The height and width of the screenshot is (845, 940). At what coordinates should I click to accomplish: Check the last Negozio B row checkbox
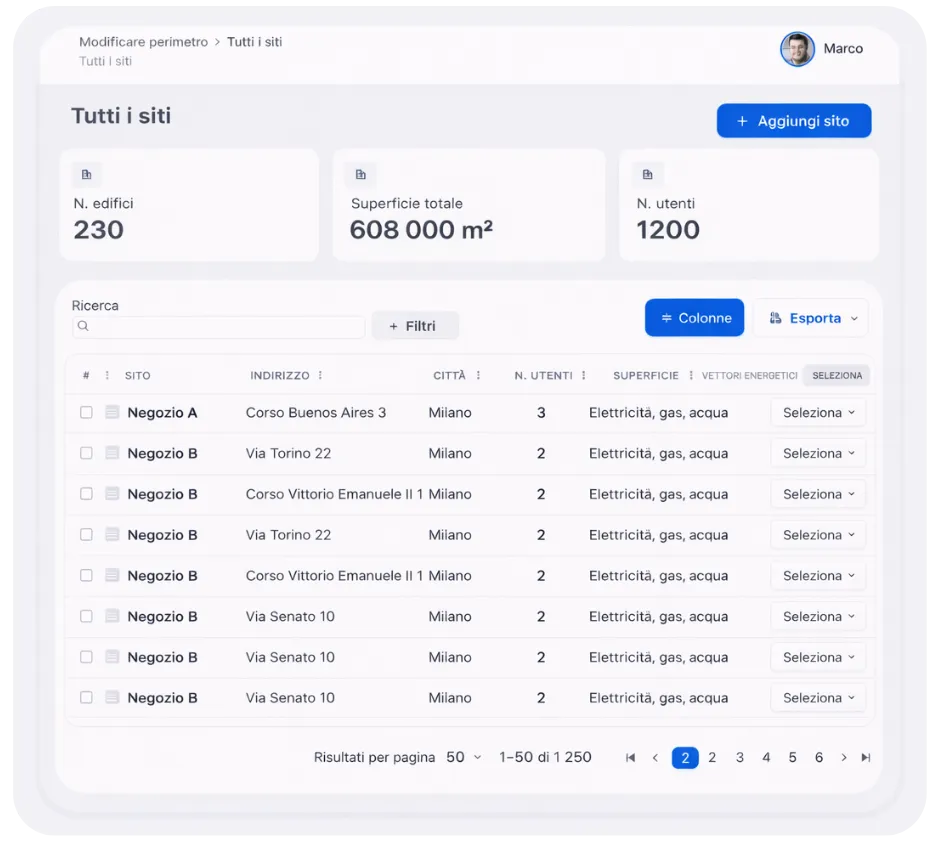coord(86,698)
